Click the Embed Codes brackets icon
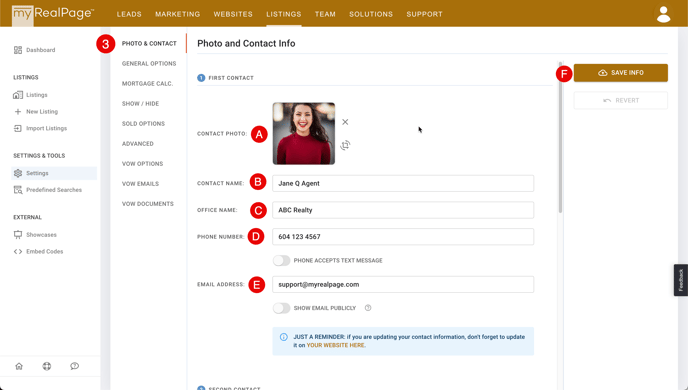Viewport: 688px width, 390px height. click(x=18, y=251)
